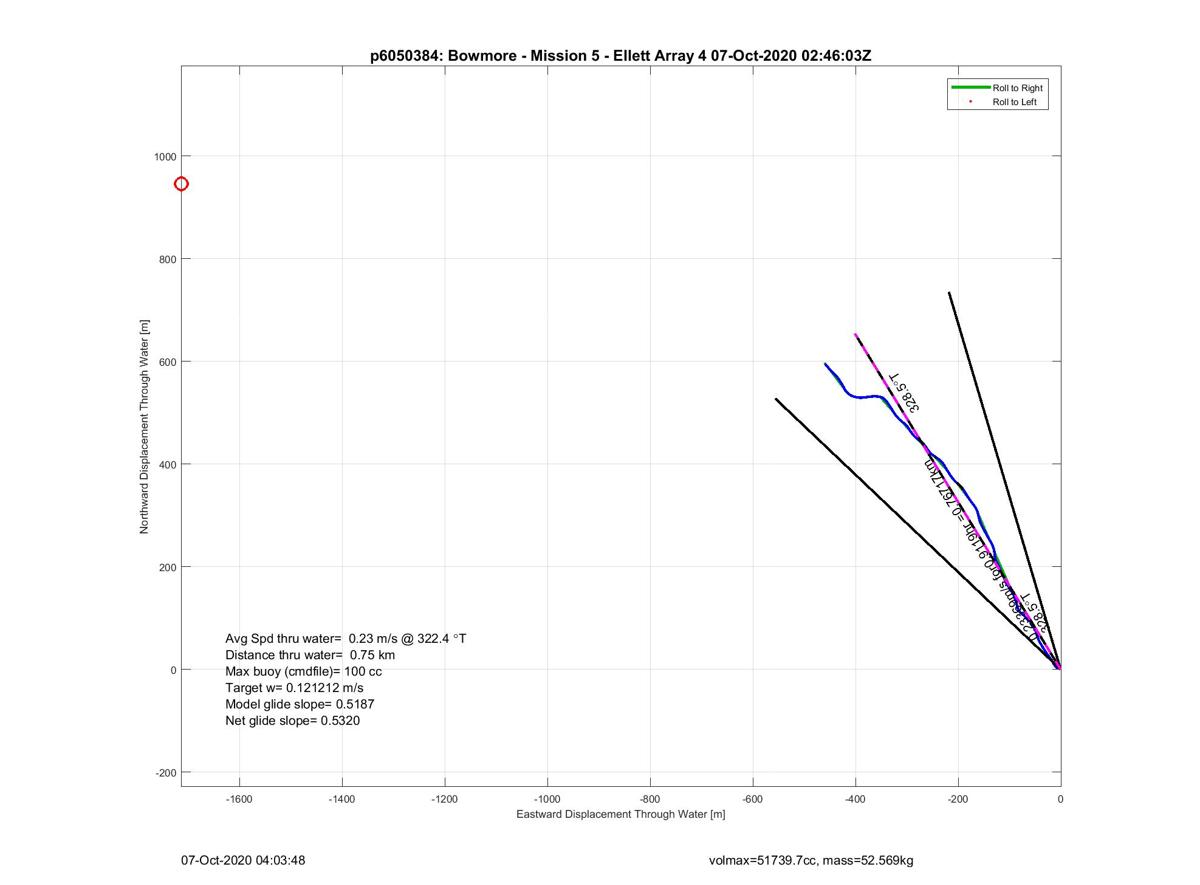The height and width of the screenshot is (885, 1200).
Task: Click the timestamp '07-Oct-2020 04:03:48'
Action: [x=243, y=859]
